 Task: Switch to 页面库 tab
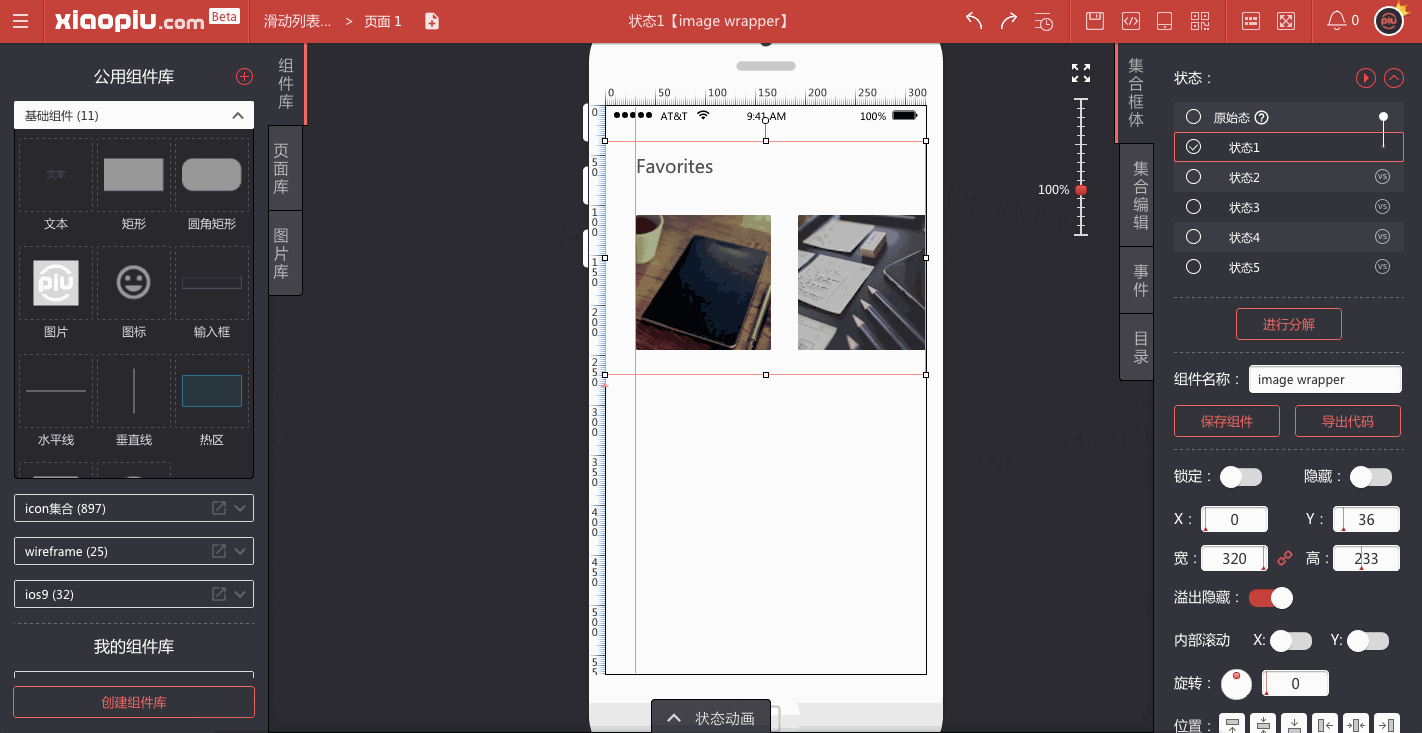click(x=285, y=167)
